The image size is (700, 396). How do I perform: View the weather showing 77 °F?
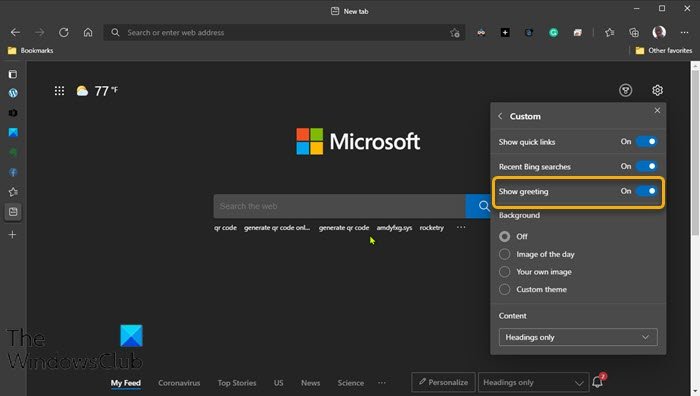[97, 91]
